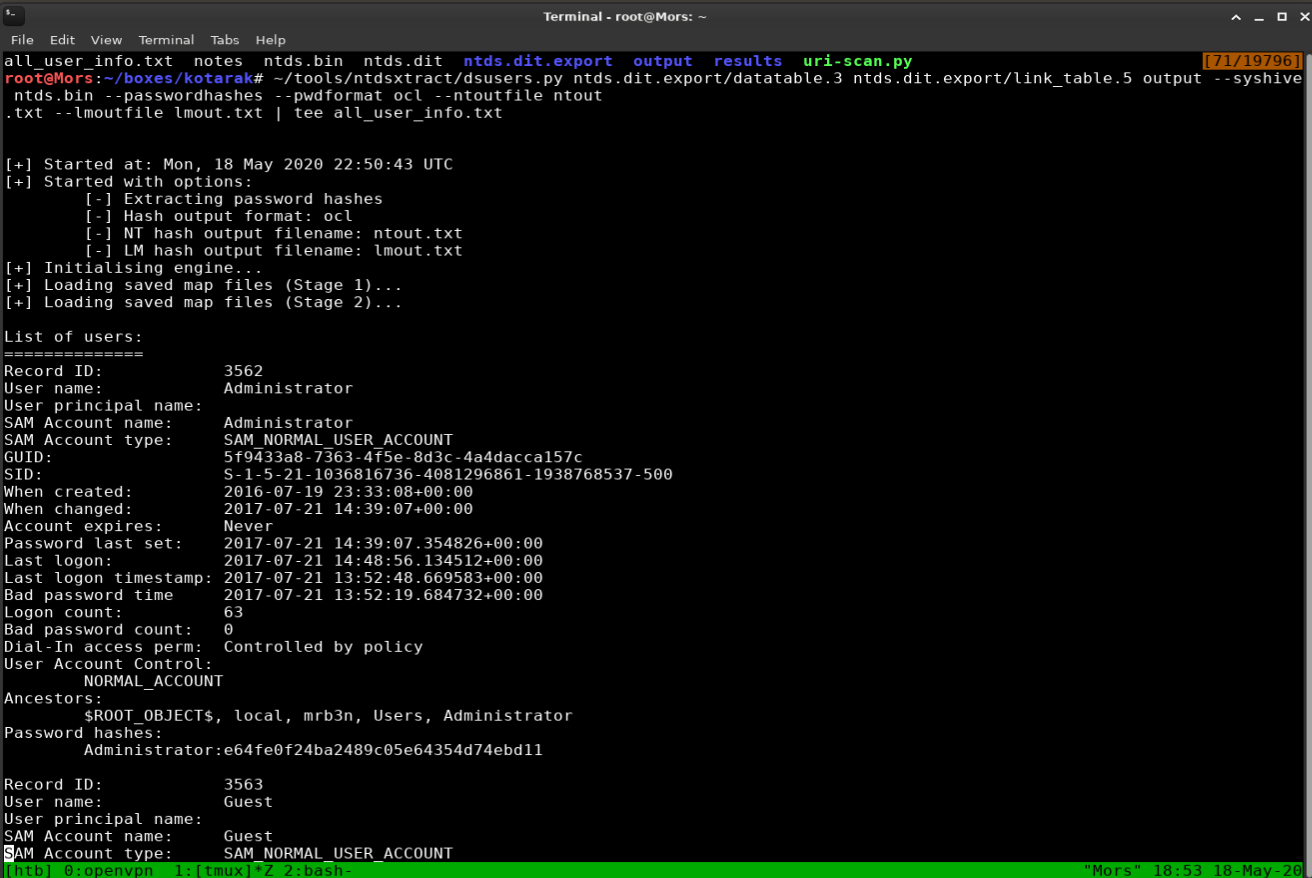
Task: Click the [htb] session label
Action: pos(29,870)
